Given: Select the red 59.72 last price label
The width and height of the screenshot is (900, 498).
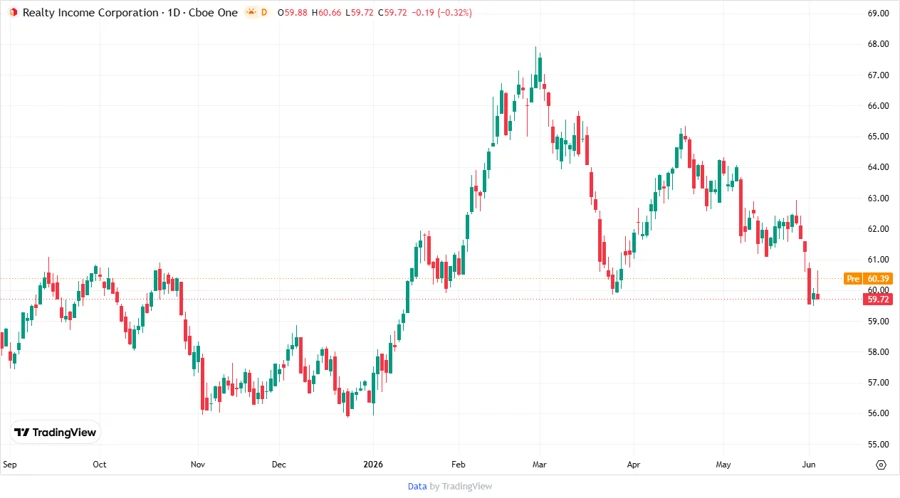Looking at the screenshot, I should (x=878, y=299).
